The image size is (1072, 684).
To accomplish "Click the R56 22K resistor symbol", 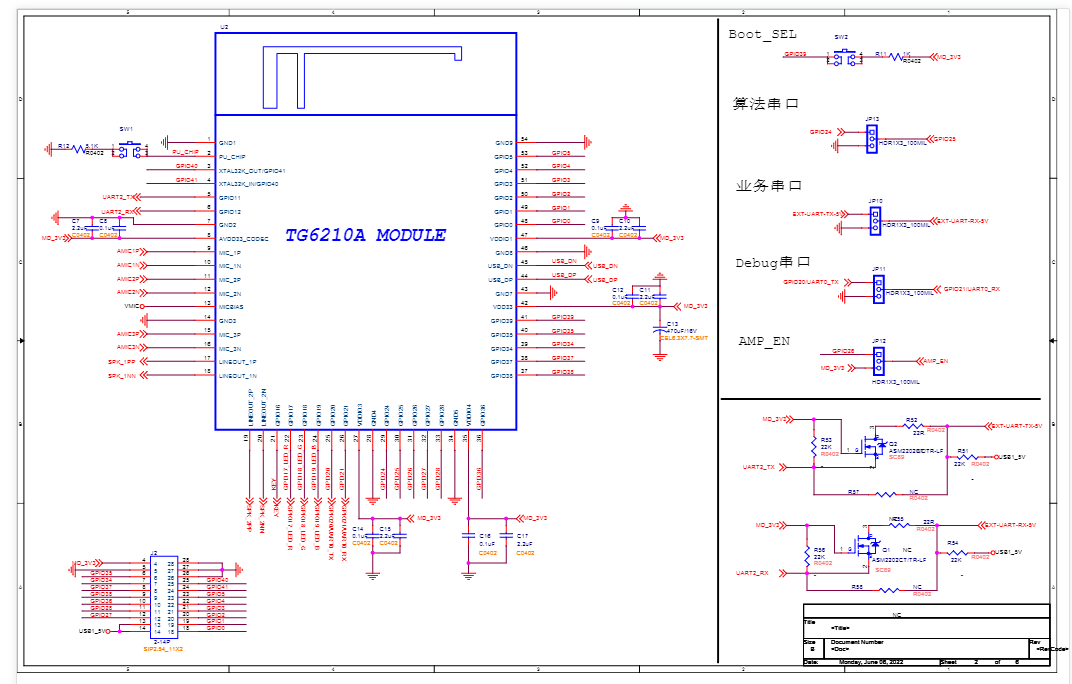I will point(807,554).
